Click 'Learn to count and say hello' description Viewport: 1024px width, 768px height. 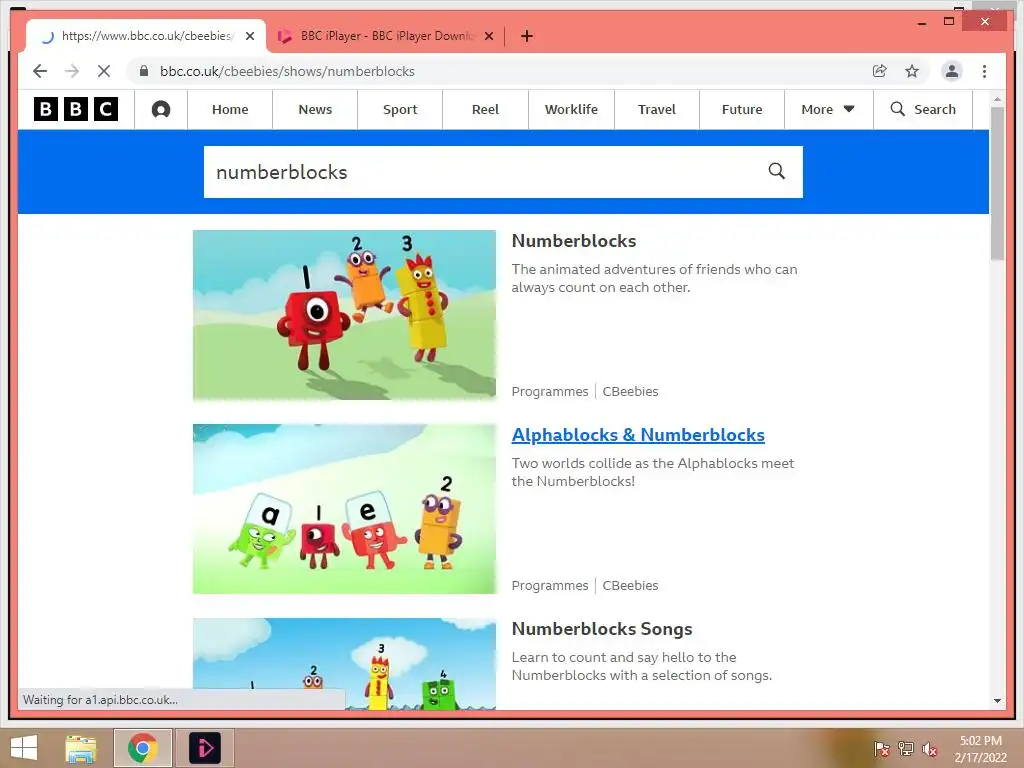[x=641, y=666]
